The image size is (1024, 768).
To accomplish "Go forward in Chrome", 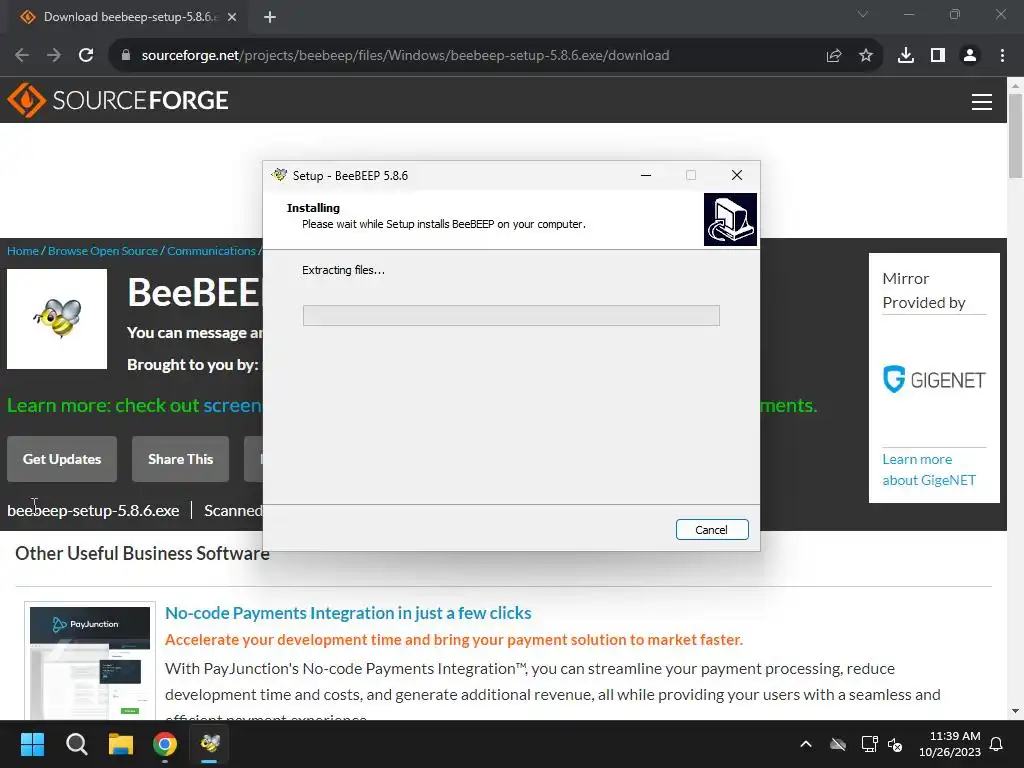I will (x=54, y=56).
